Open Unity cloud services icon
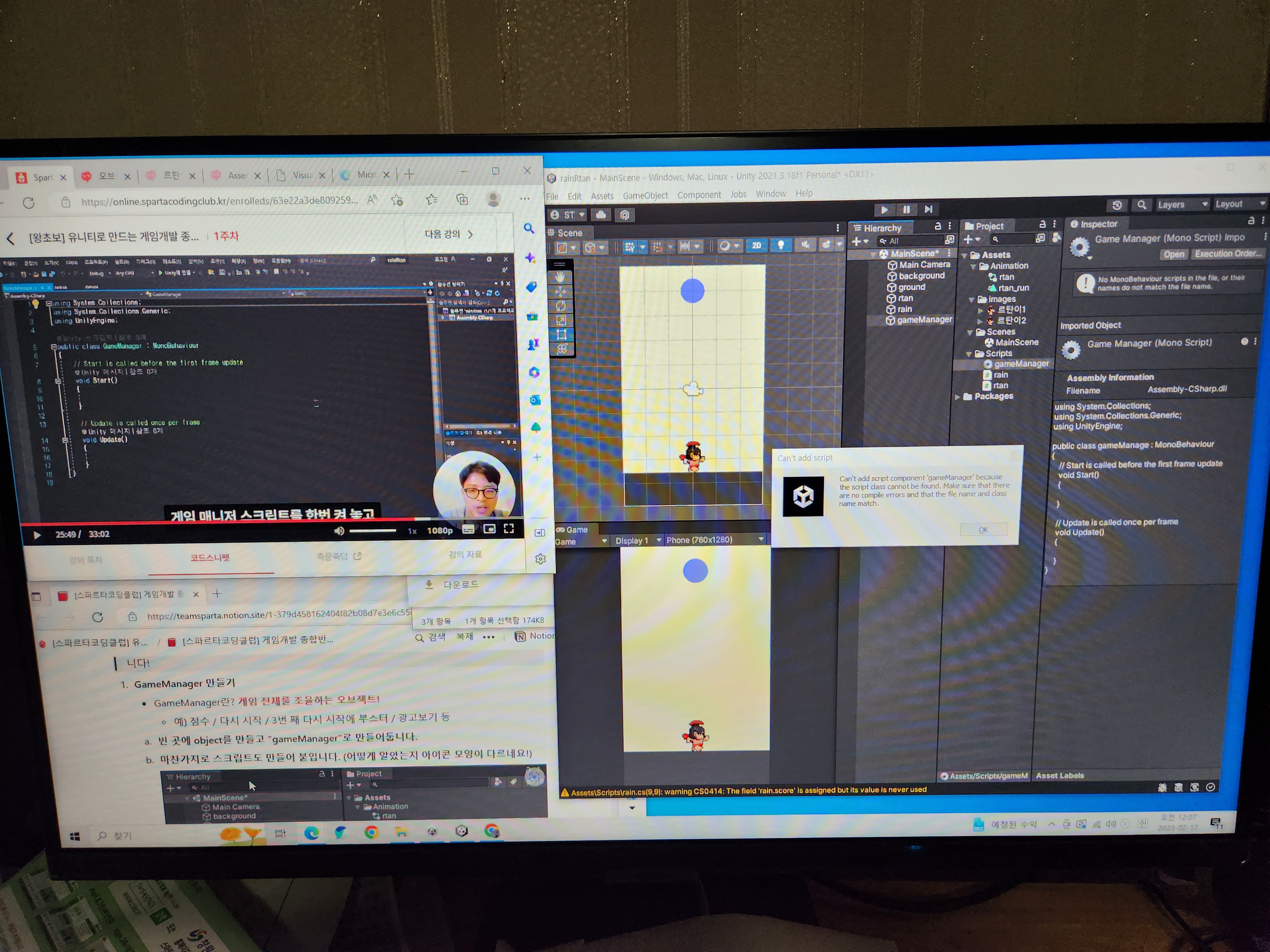The image size is (1270, 952). [x=601, y=215]
